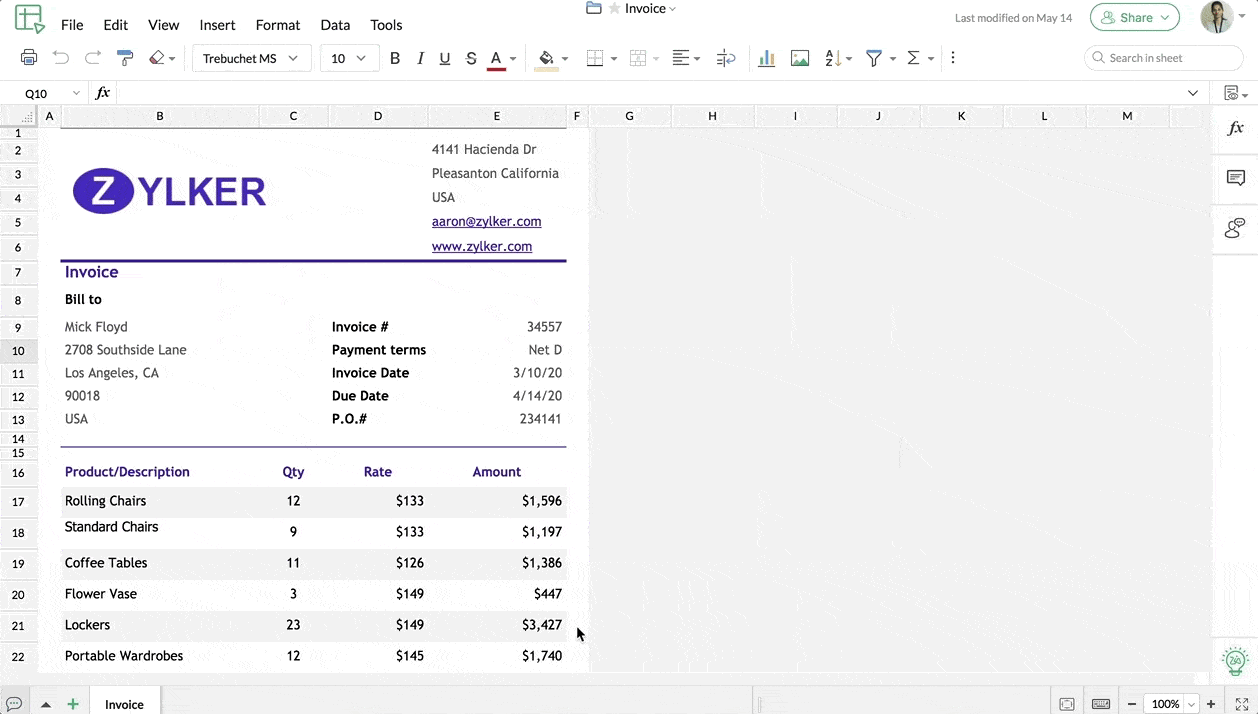This screenshot has width=1258, height=714.
Task: Click the Filter funnel icon
Action: (874, 58)
